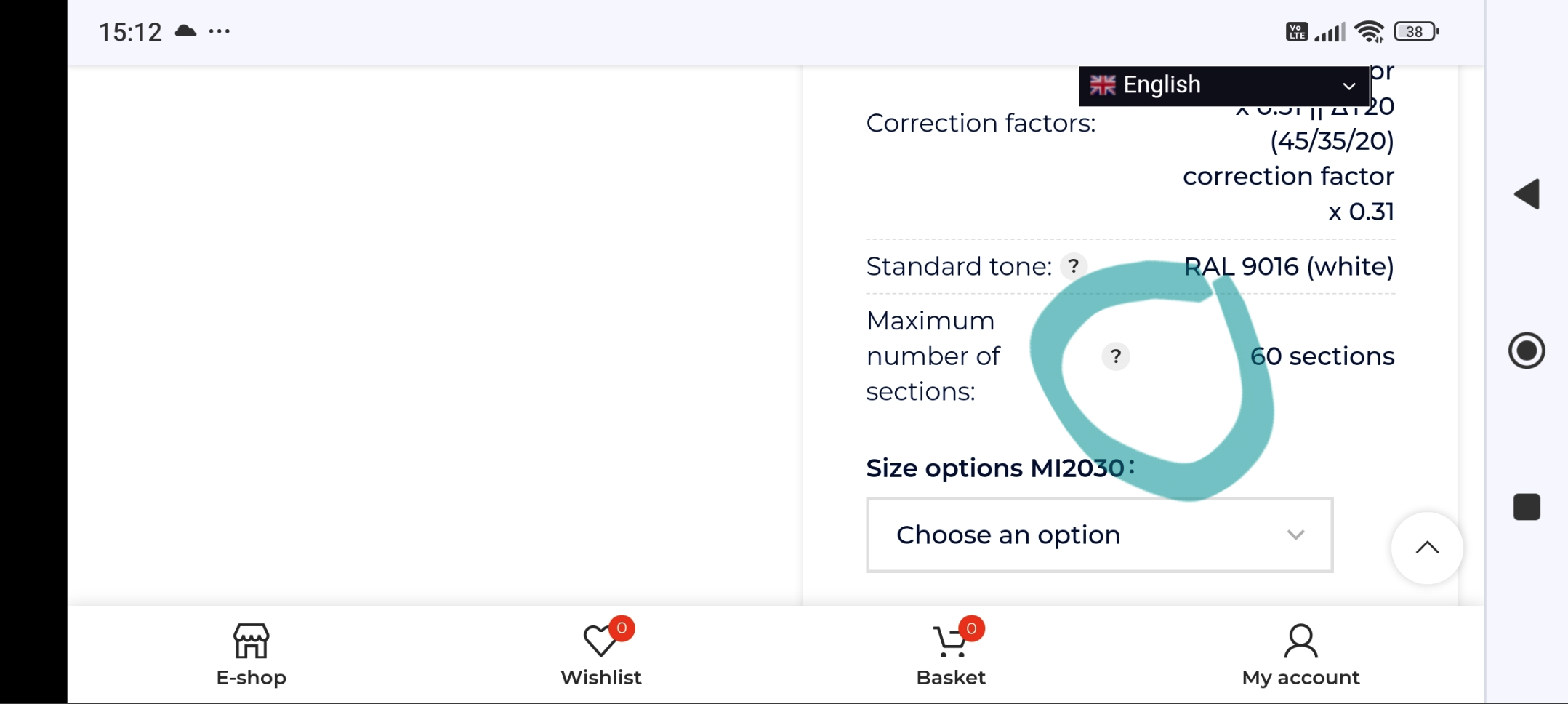The image size is (1568, 704).
Task: Open My account profile icon
Action: pyautogui.click(x=1300, y=641)
